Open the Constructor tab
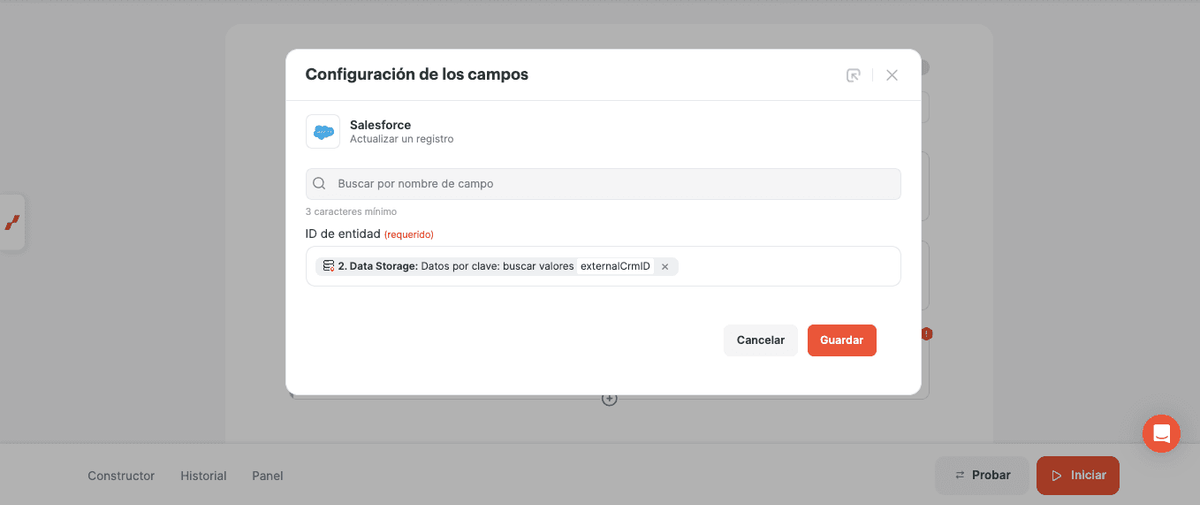 pos(121,476)
